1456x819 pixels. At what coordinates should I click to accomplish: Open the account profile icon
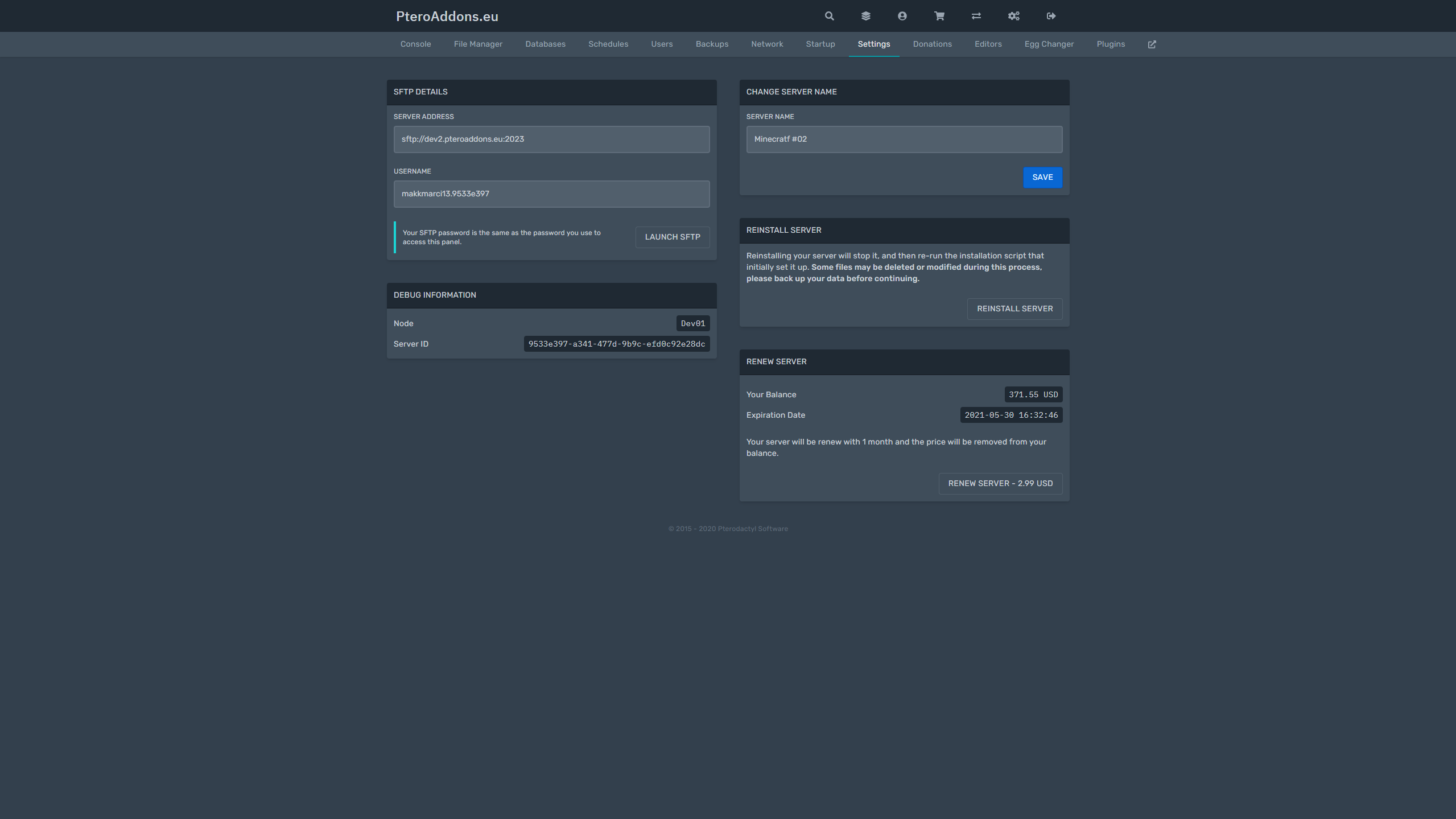click(902, 16)
